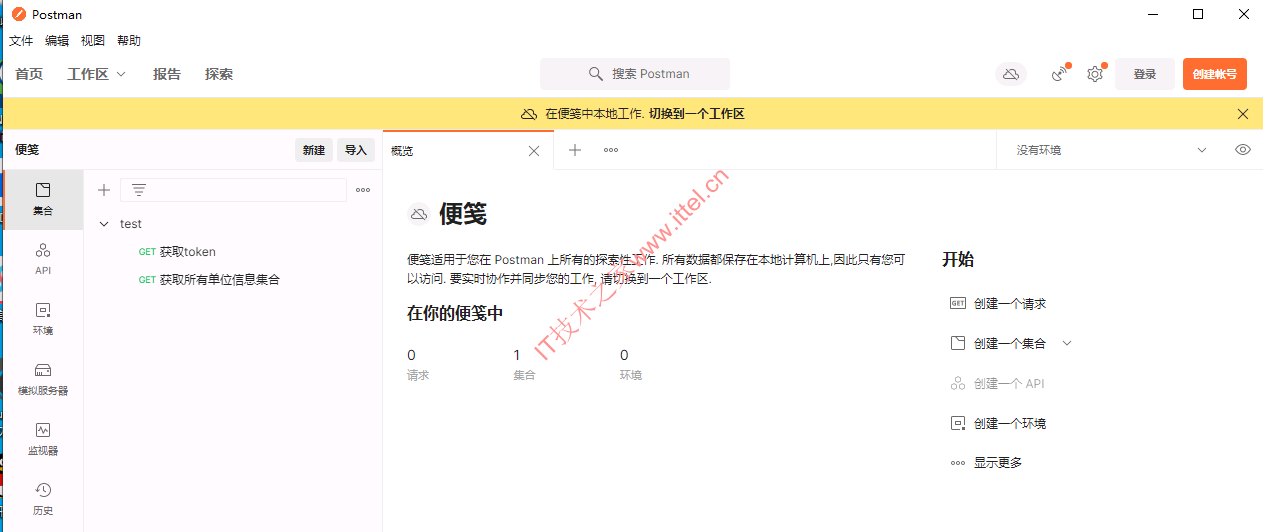Open a new tab with the plus icon
The width and height of the screenshot is (1263, 532).
(575, 150)
